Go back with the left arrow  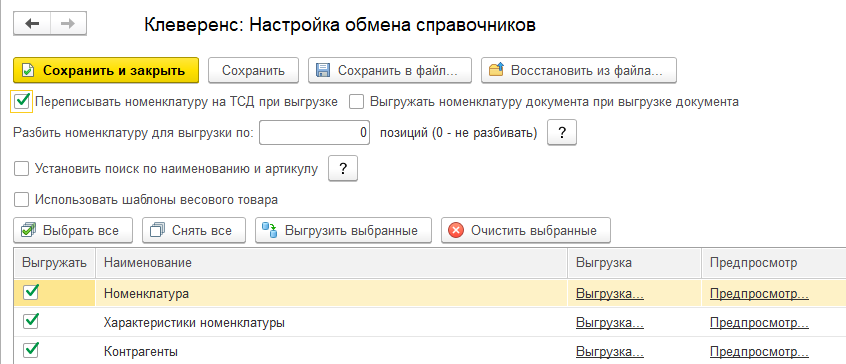point(32,24)
